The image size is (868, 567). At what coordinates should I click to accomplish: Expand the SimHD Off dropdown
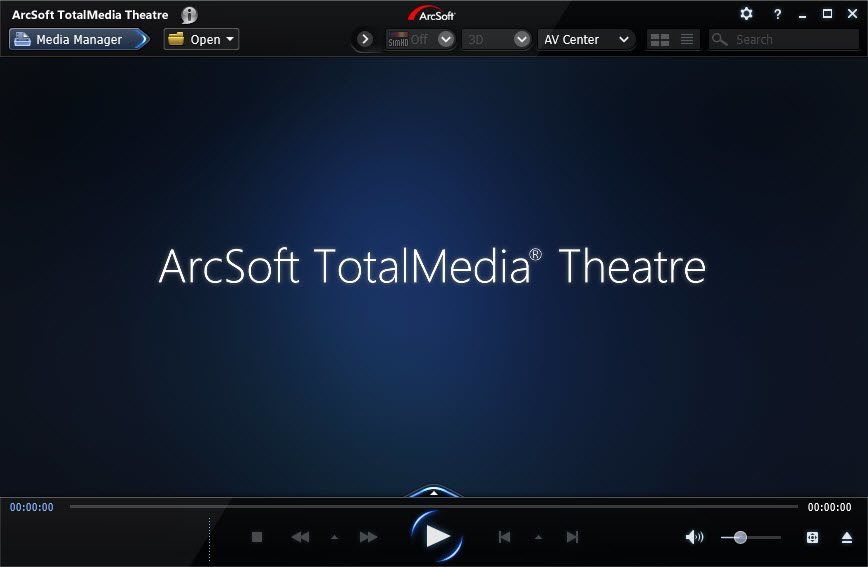(446, 40)
